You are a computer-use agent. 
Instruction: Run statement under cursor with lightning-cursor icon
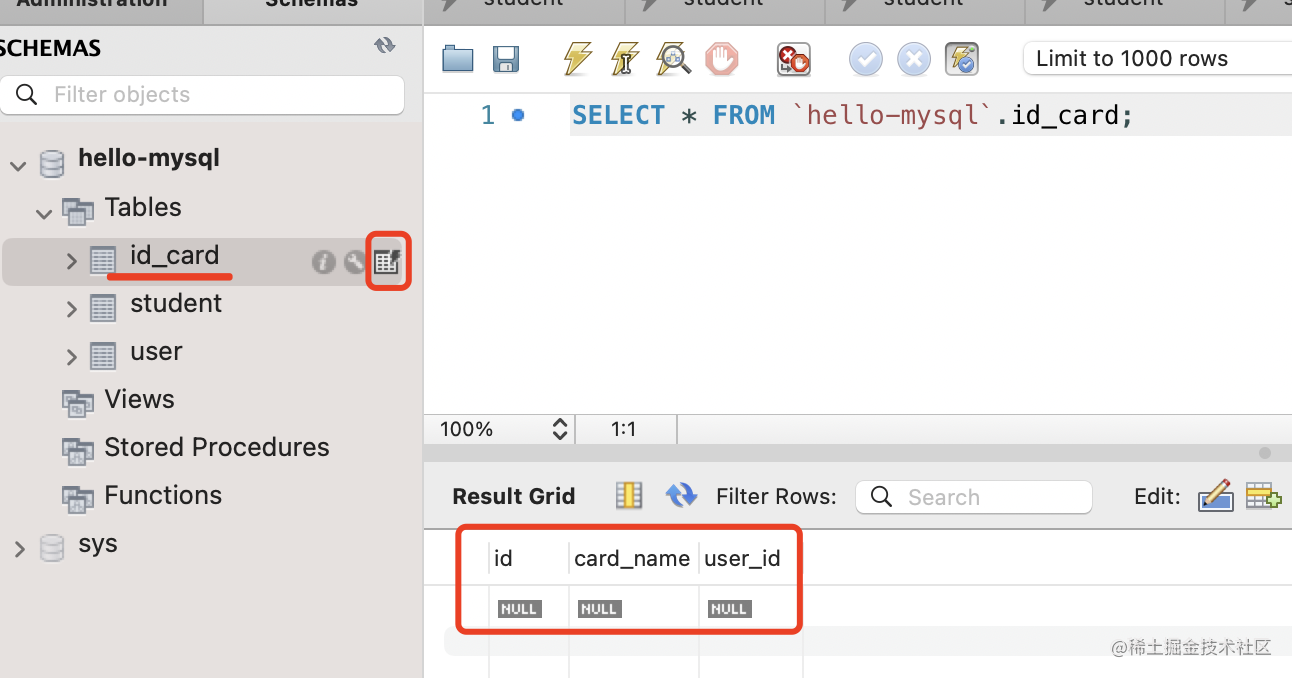coord(625,59)
